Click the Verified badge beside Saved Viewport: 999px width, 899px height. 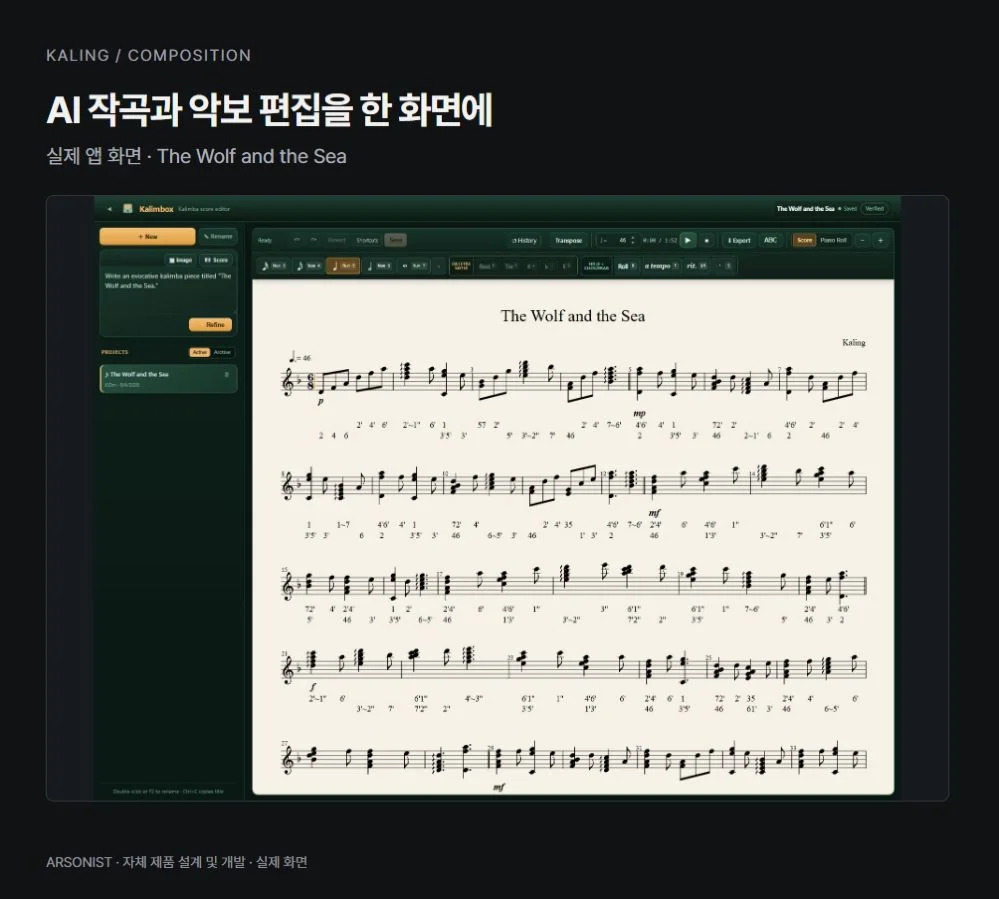pyautogui.click(x=874, y=208)
